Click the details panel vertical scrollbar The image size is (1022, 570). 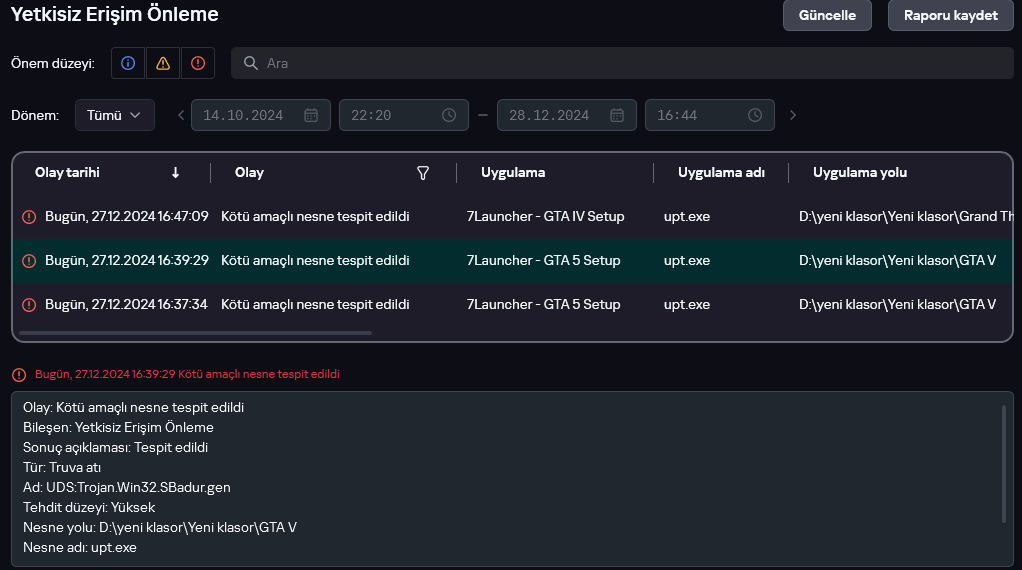click(x=1004, y=463)
